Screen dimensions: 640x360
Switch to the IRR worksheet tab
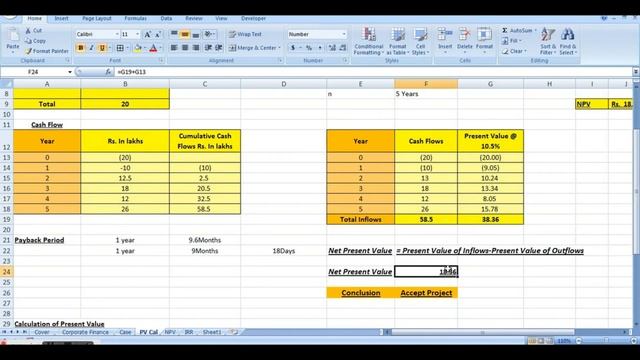(189, 332)
